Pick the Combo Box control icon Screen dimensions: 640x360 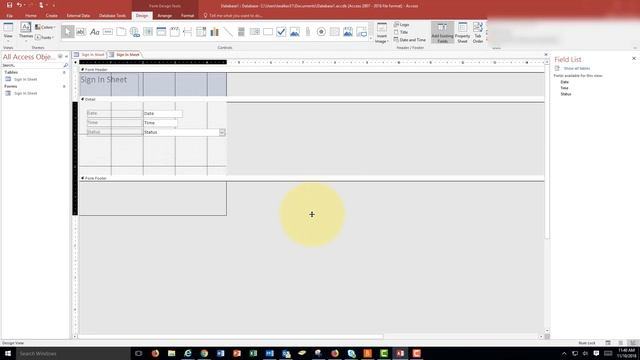[201, 32]
